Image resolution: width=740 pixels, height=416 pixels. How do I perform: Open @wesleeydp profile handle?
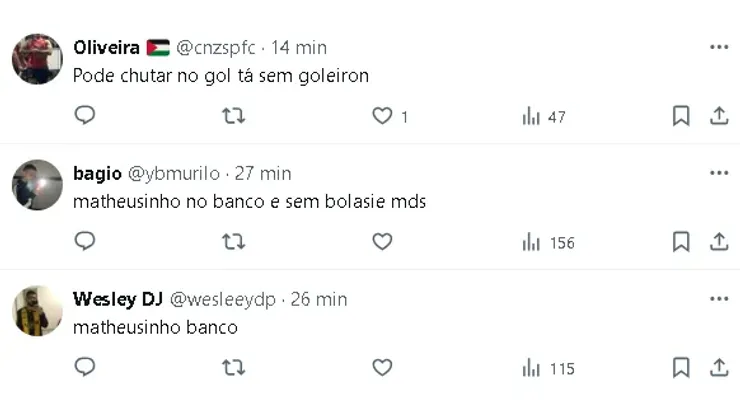pyautogui.click(x=222, y=299)
